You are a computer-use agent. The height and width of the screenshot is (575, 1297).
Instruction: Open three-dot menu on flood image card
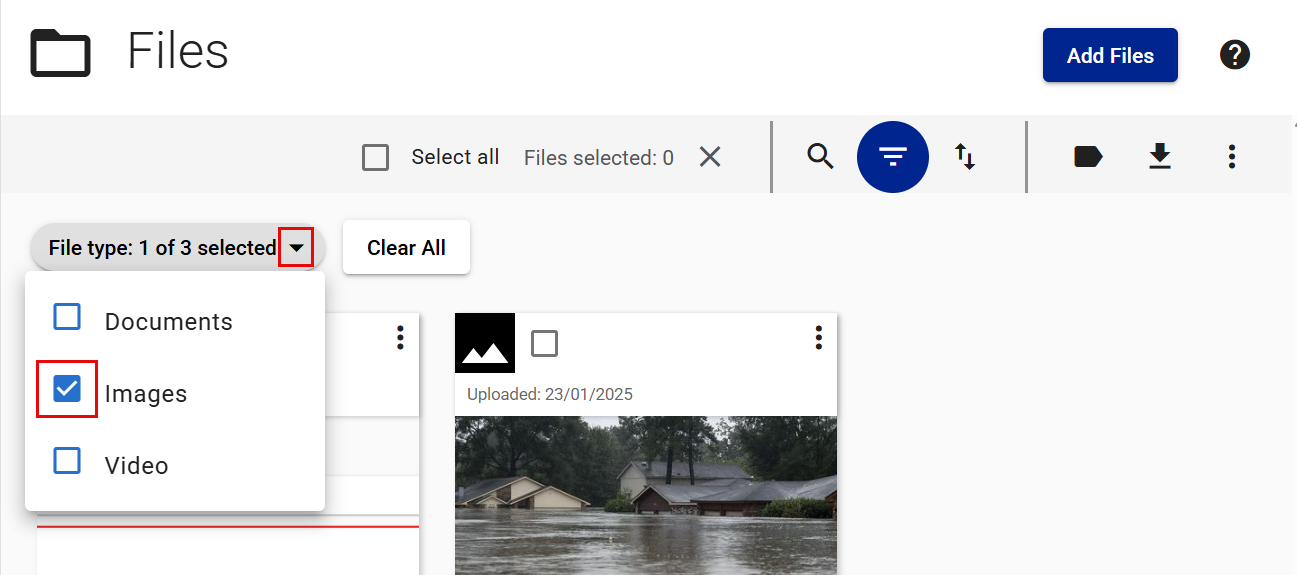click(x=818, y=338)
